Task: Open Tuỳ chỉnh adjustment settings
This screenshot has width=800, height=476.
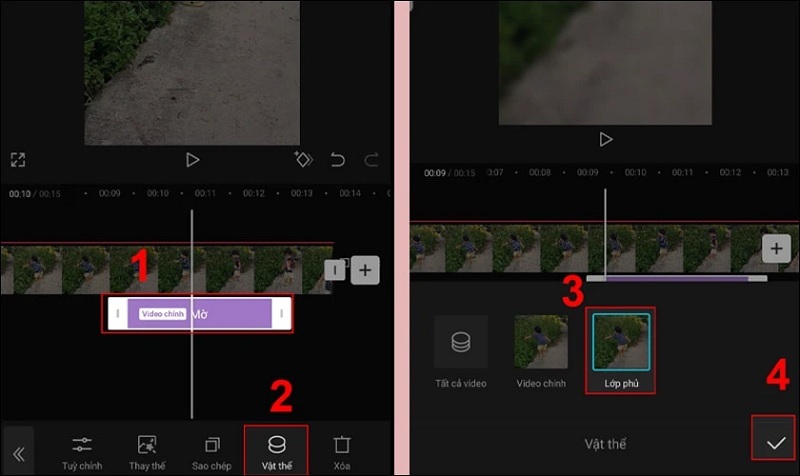Action: point(82,451)
